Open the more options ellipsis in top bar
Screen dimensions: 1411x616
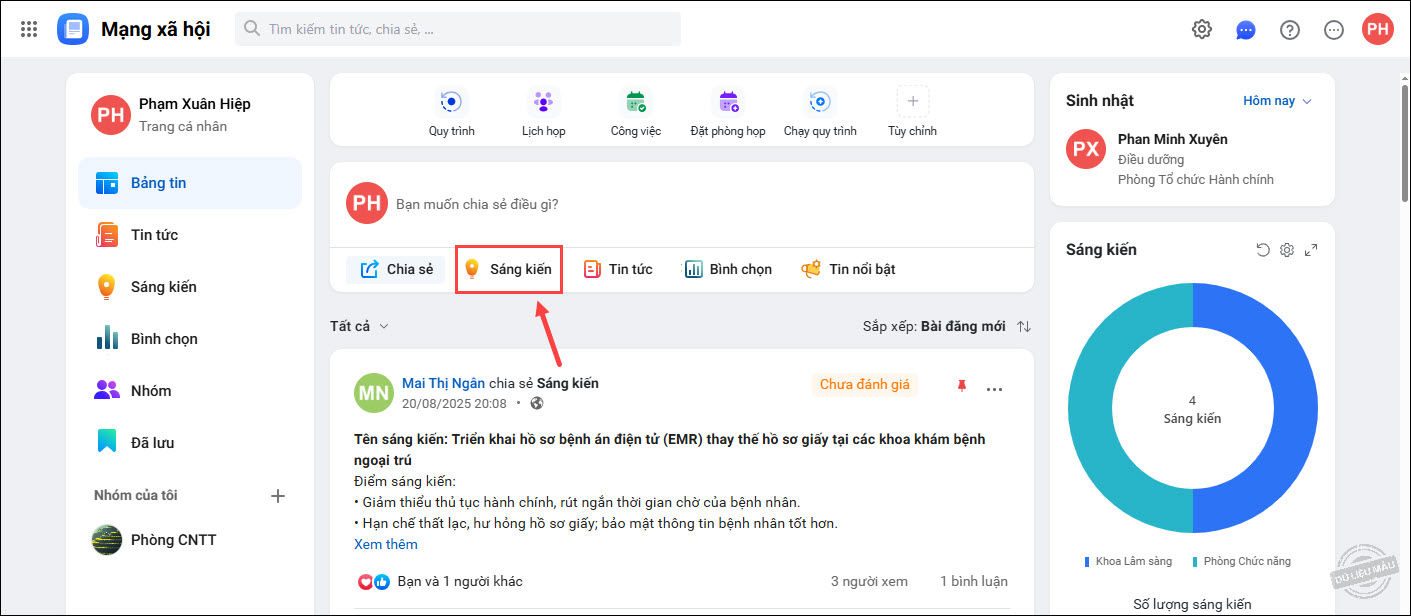point(1334,29)
